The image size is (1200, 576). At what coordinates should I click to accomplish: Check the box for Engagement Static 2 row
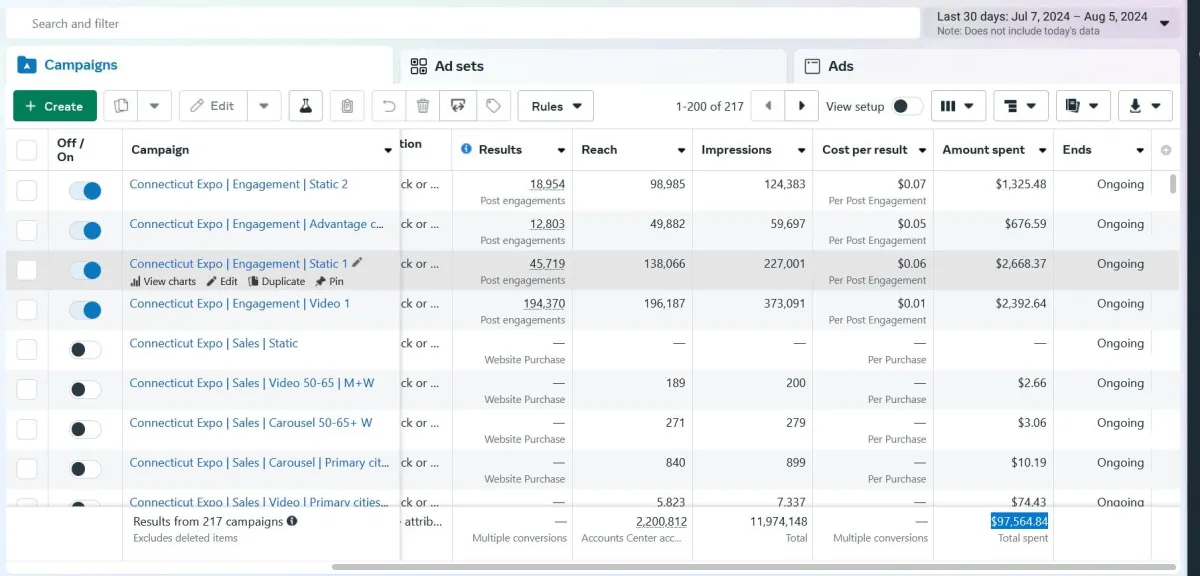tap(27, 190)
